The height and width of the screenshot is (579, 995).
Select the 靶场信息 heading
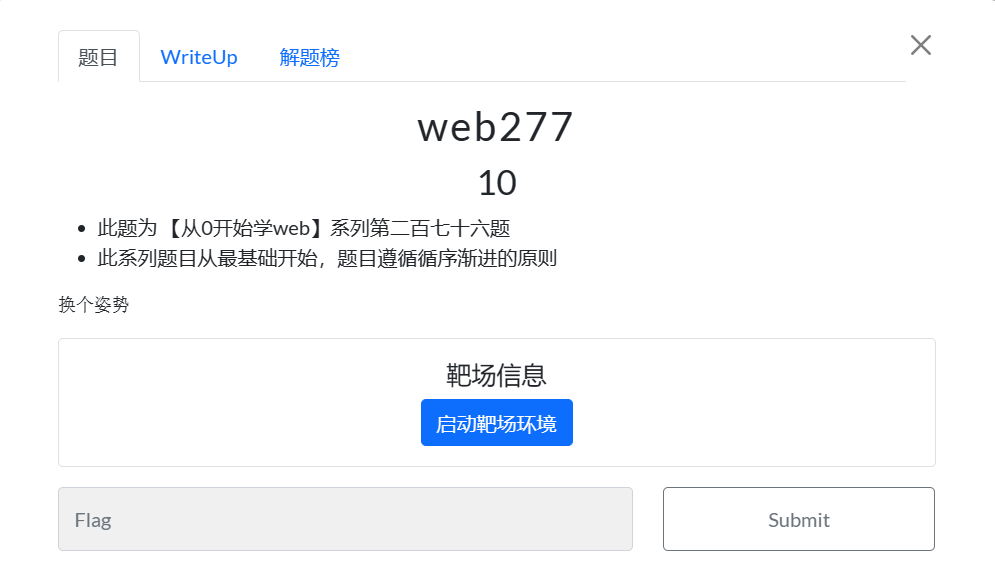[x=496, y=375]
